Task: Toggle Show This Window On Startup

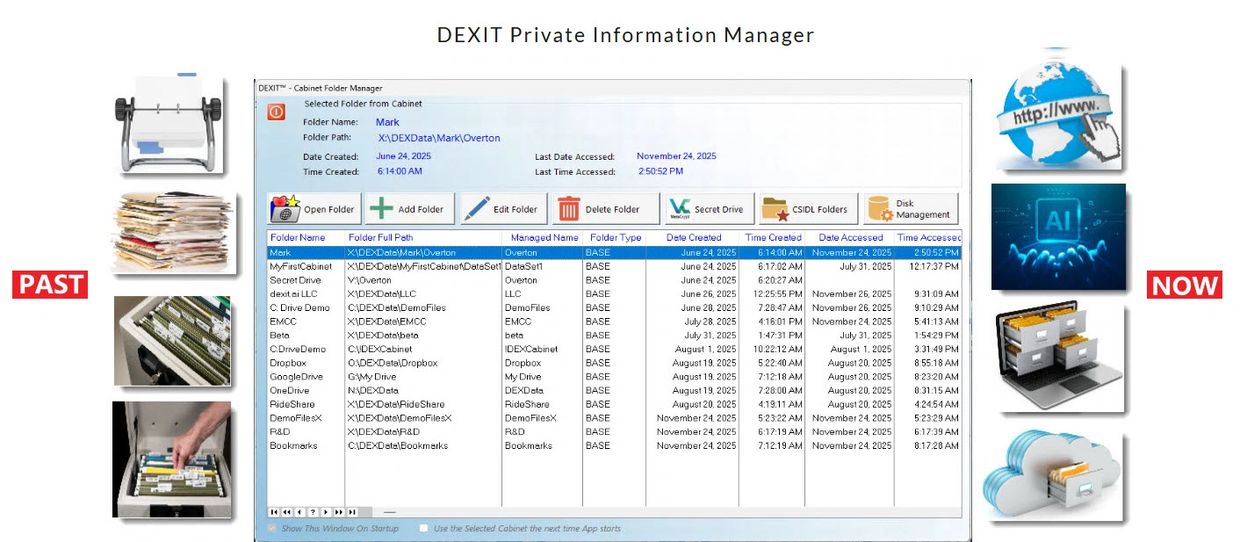Action: click(x=273, y=528)
